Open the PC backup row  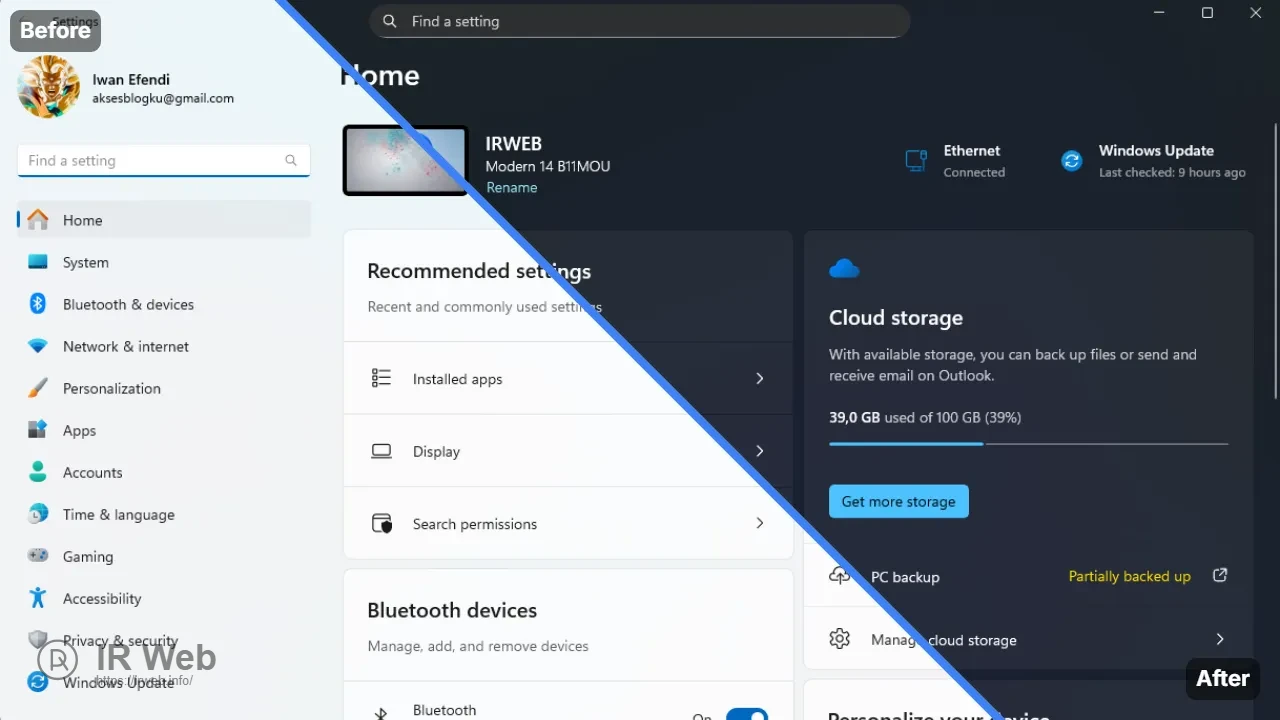coord(1029,576)
